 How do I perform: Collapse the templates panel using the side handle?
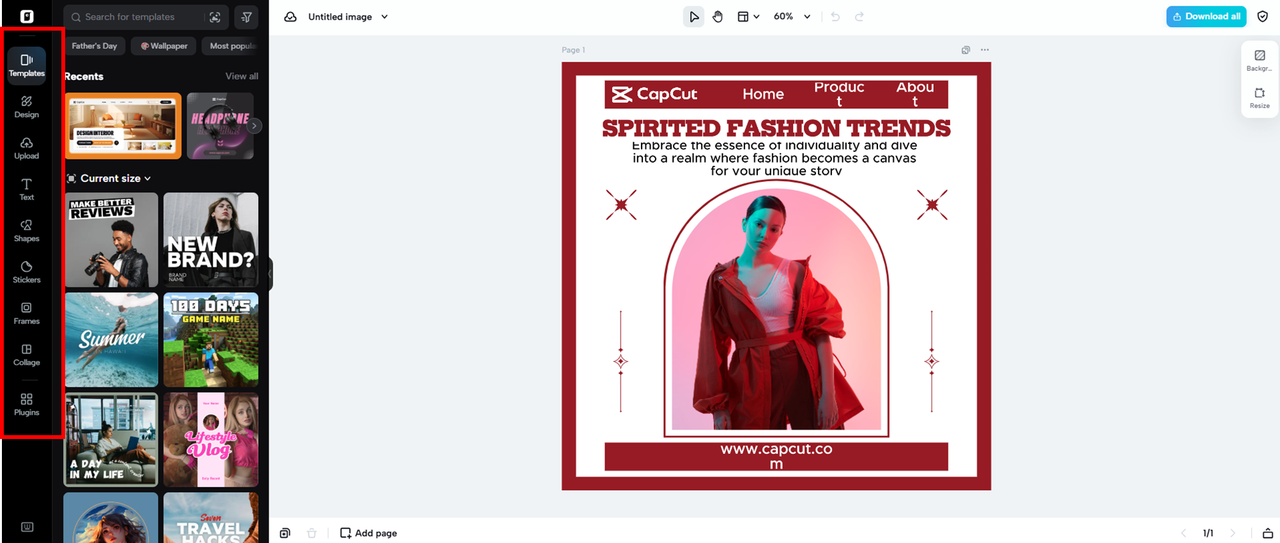pyautogui.click(x=270, y=274)
